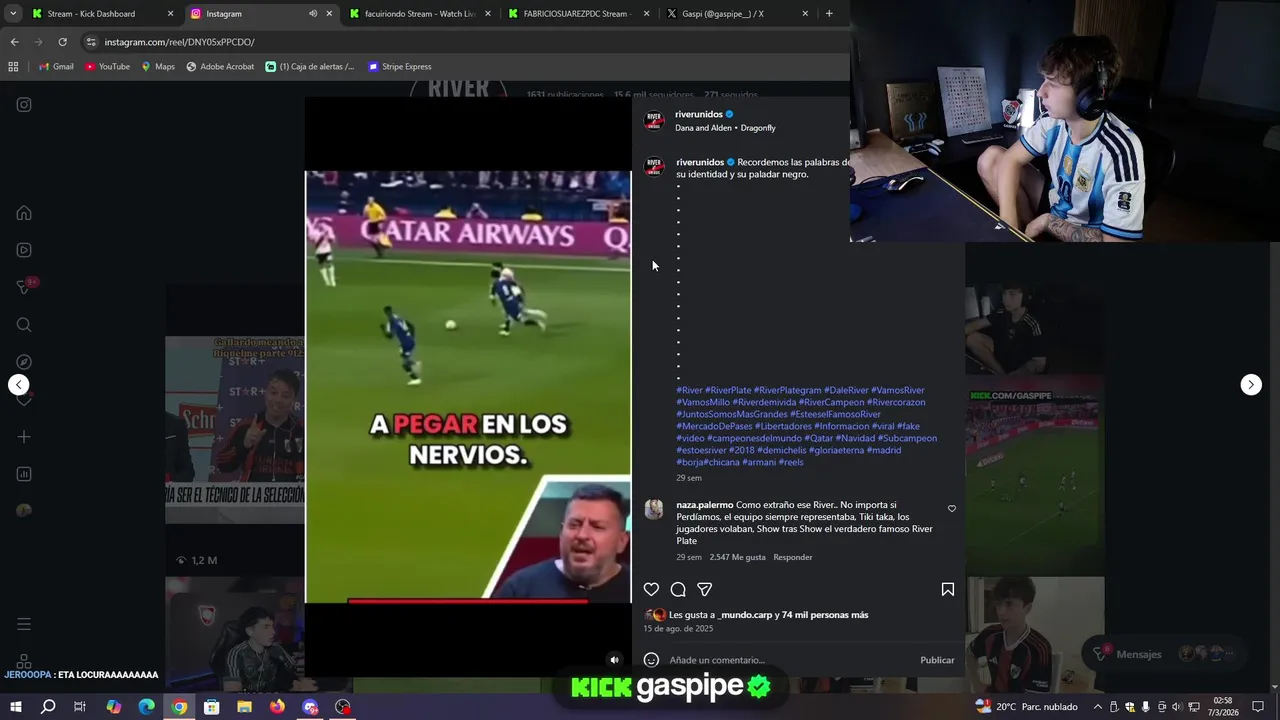View 2.547 Me gusta on comment
This screenshot has width=1280, height=720.
click(737, 557)
